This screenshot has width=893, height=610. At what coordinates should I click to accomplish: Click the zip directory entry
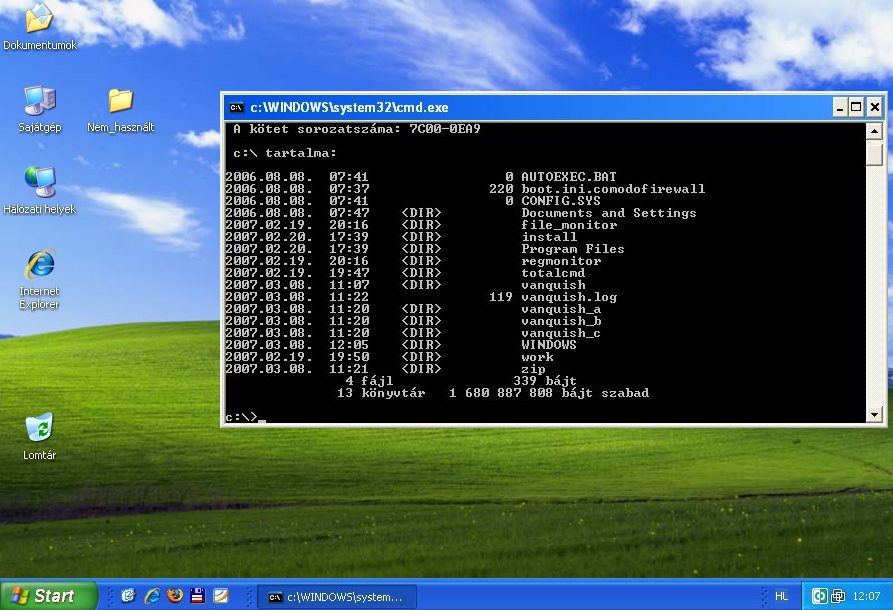532,369
